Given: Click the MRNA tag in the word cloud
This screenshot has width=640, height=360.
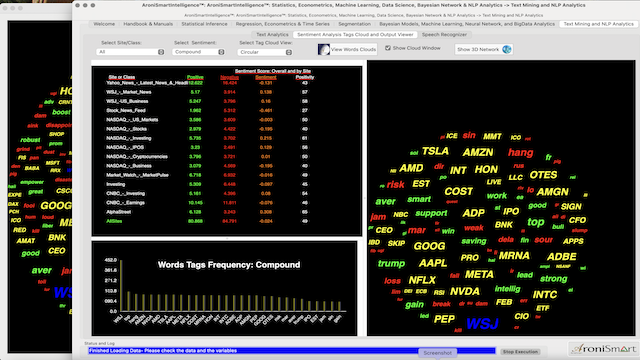Looking at the screenshot, I should [514, 256].
